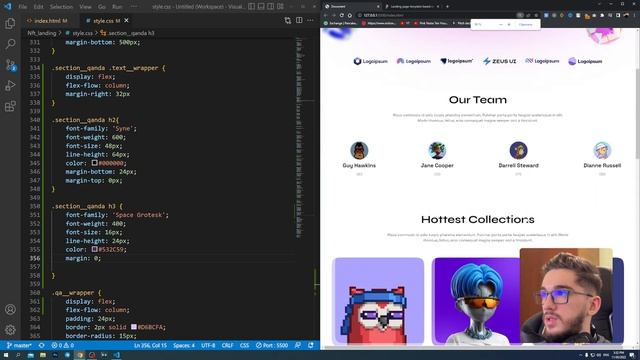The image size is (640, 360).
Task: Change indentation via Spaces: 4
Action: [x=184, y=345]
